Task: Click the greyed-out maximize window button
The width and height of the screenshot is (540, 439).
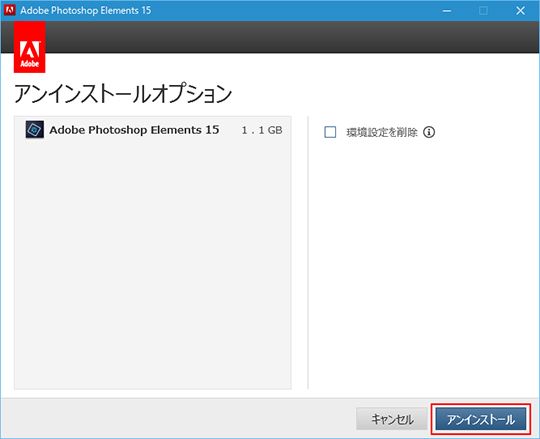Action: (484, 11)
